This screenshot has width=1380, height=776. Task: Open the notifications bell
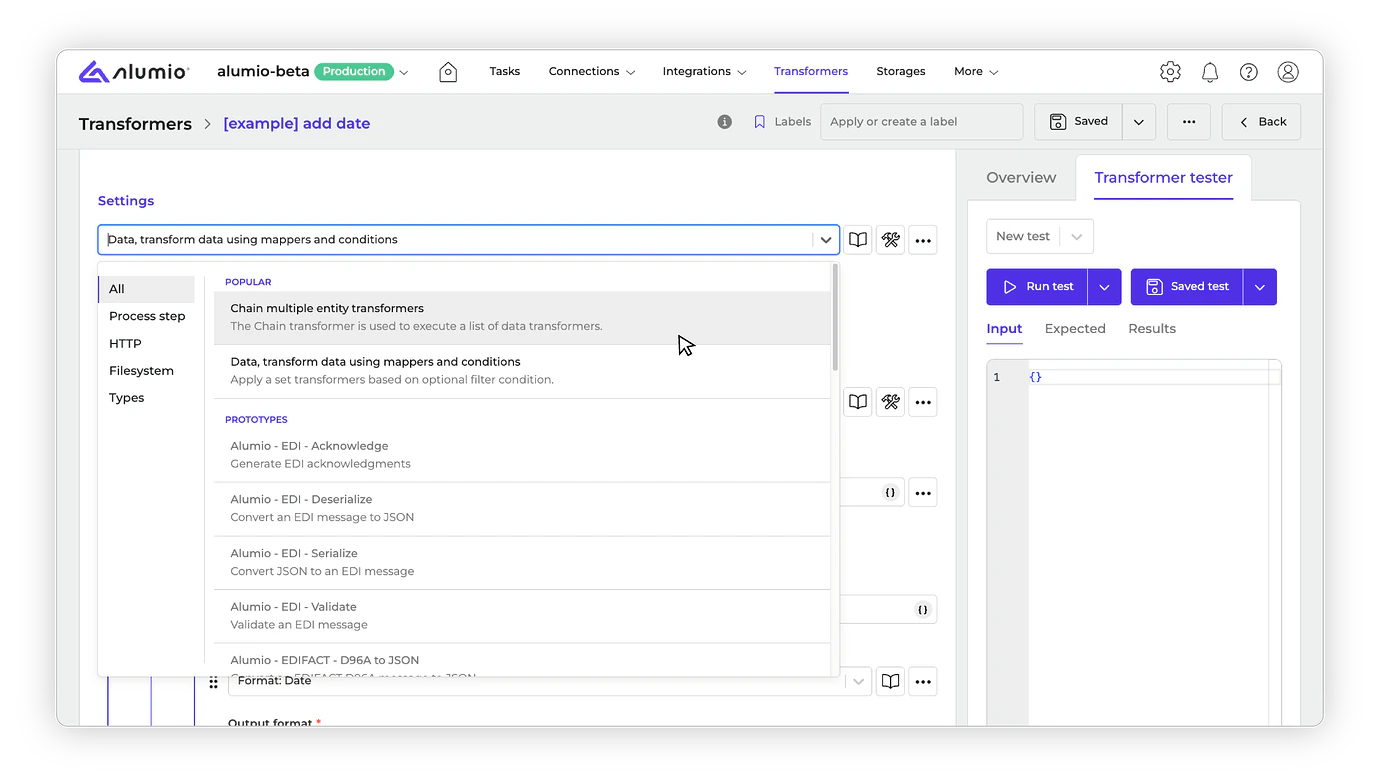click(x=1210, y=72)
